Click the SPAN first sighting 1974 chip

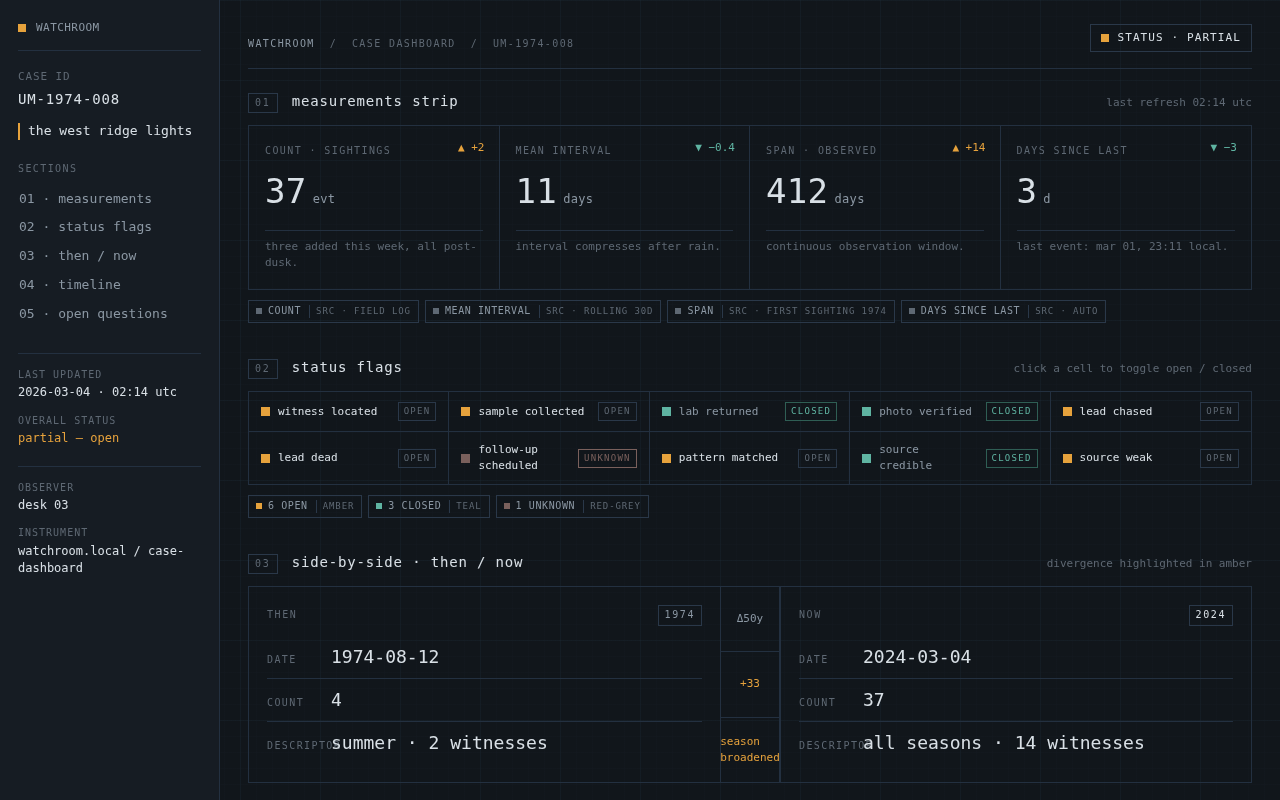tap(781, 311)
